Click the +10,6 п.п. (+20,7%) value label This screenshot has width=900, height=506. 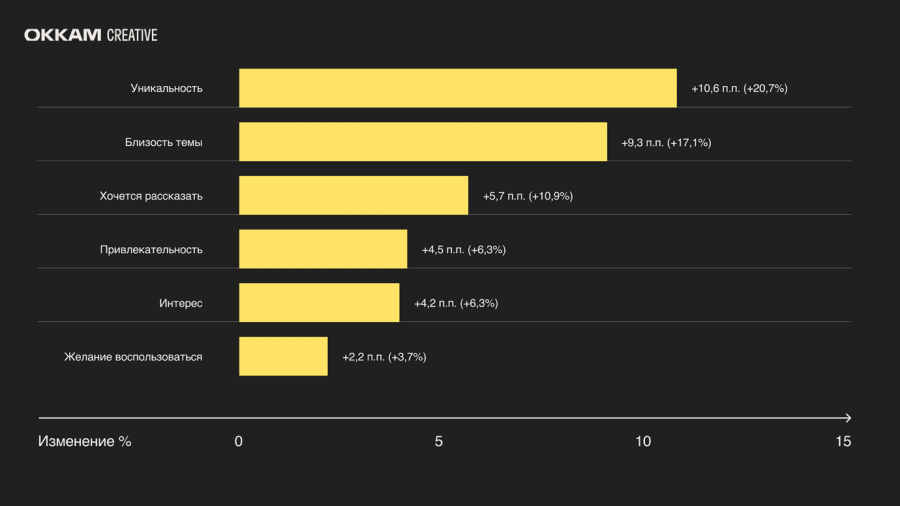[739, 88]
